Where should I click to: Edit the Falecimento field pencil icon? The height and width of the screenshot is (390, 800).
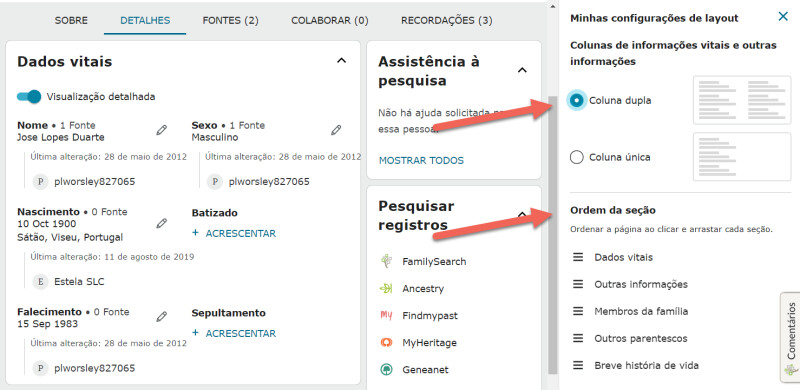[x=162, y=317]
